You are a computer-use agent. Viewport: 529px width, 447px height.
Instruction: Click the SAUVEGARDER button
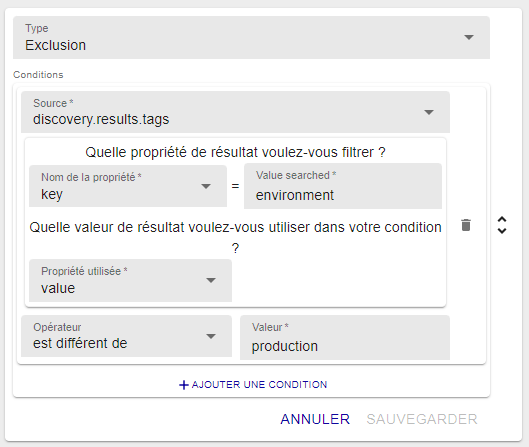[422, 419]
